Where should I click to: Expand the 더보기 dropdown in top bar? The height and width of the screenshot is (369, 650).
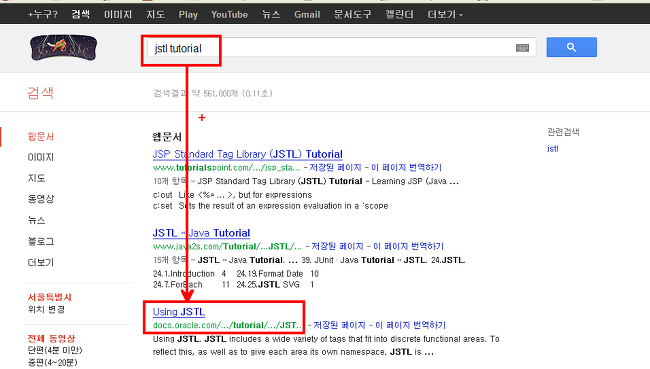click(445, 15)
